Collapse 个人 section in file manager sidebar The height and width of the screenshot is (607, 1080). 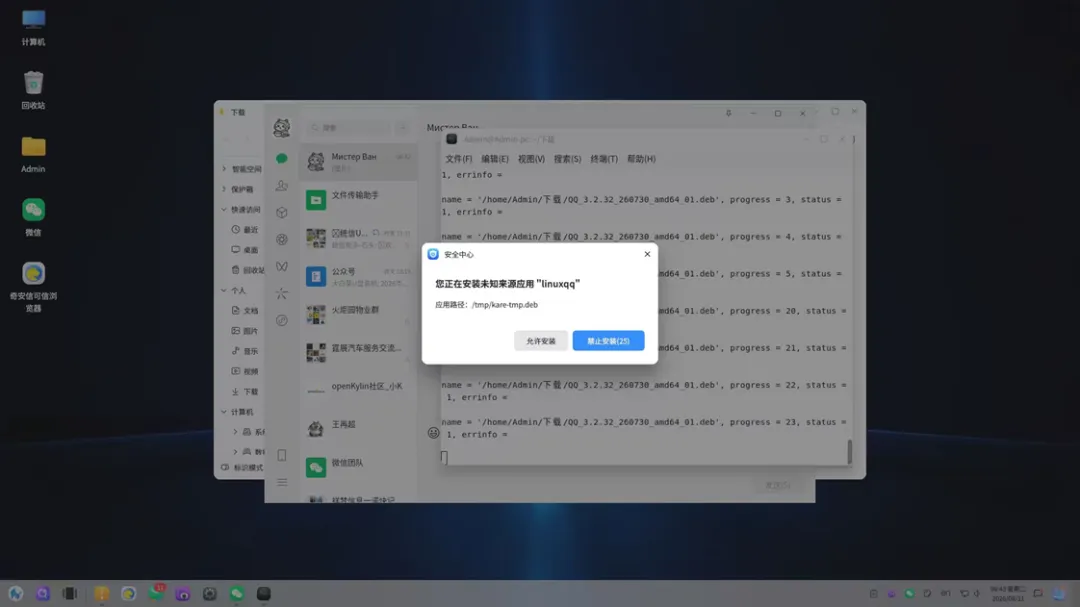pos(224,291)
